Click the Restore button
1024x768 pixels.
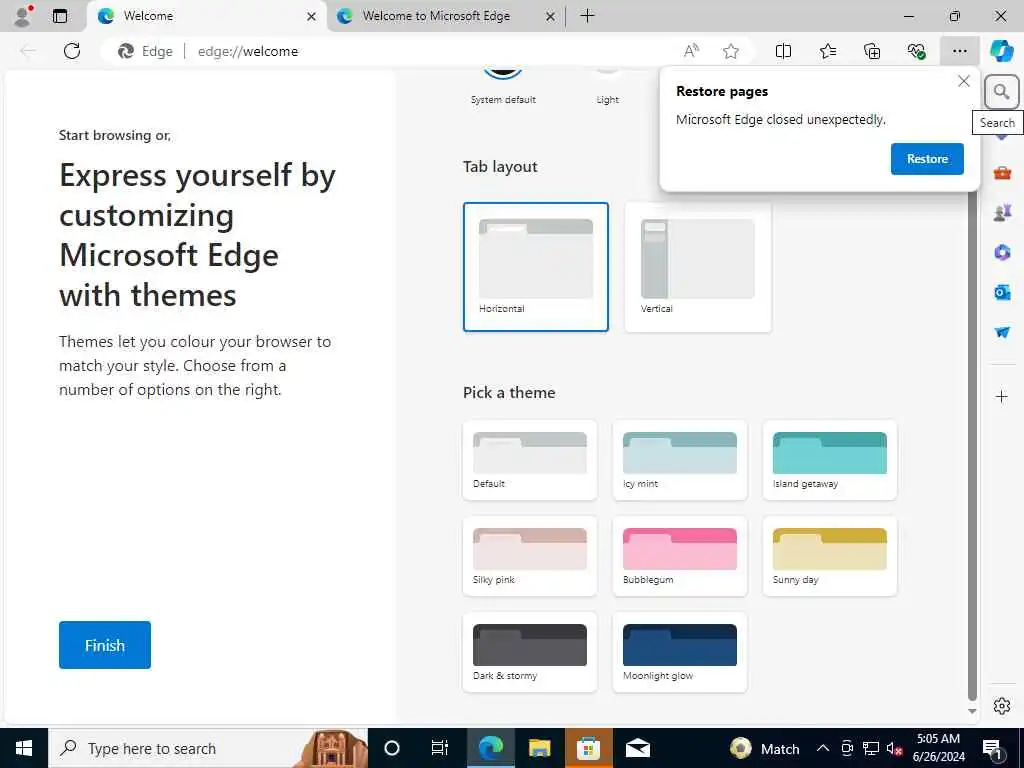click(x=927, y=159)
